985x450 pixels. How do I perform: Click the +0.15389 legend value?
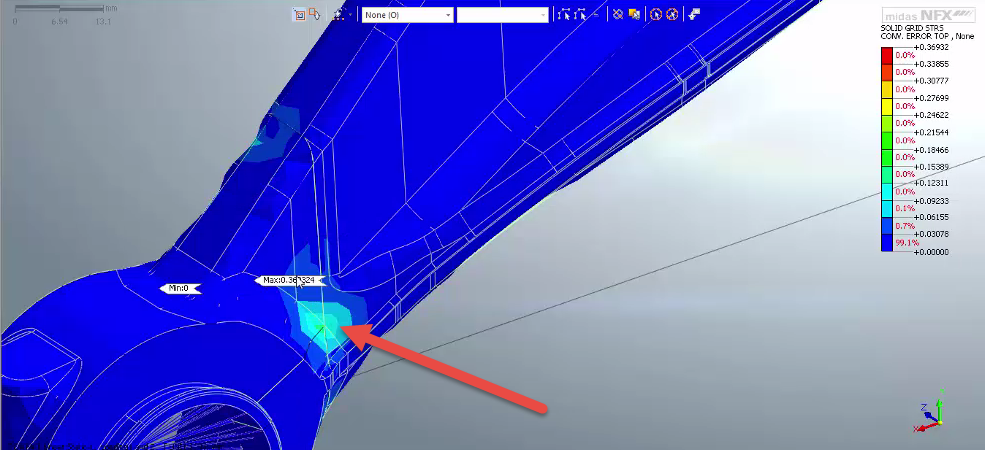pyautogui.click(x=931, y=167)
